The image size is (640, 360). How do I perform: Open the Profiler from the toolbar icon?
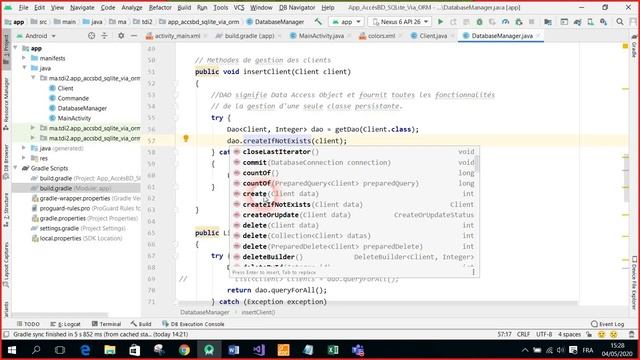pos(505,22)
